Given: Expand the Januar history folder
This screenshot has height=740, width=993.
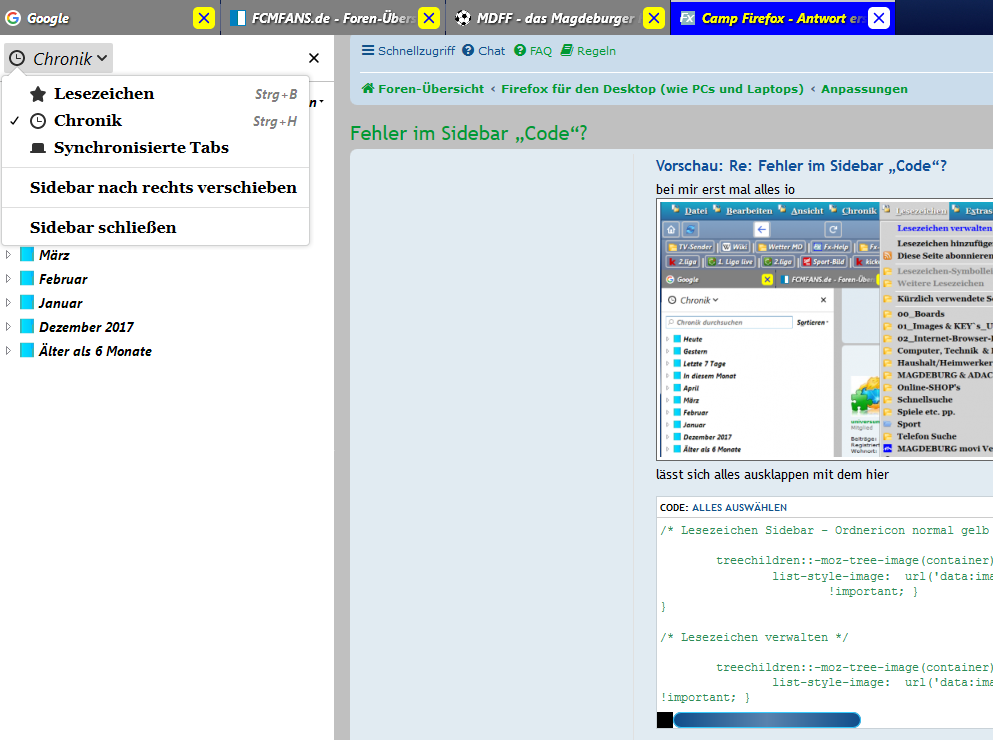Looking at the screenshot, I should tap(8, 303).
